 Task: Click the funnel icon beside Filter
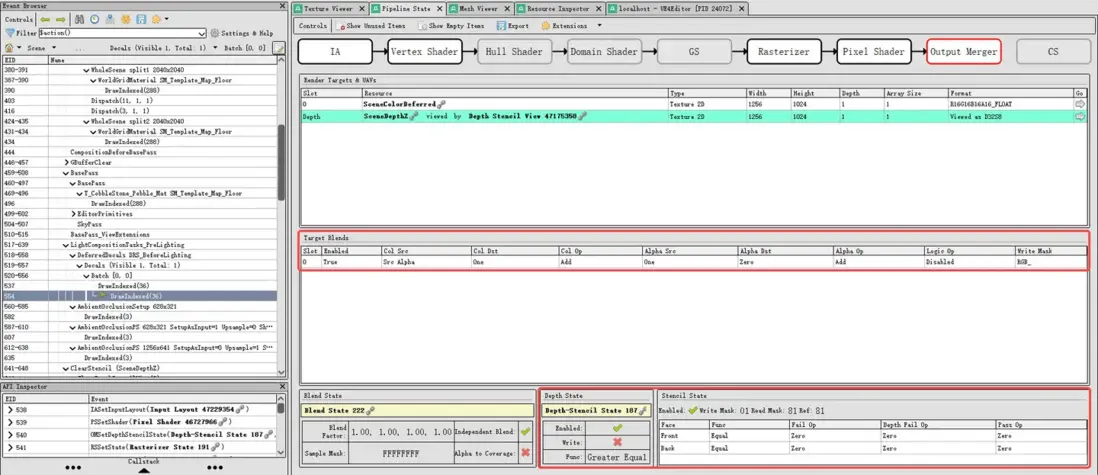coord(9,33)
